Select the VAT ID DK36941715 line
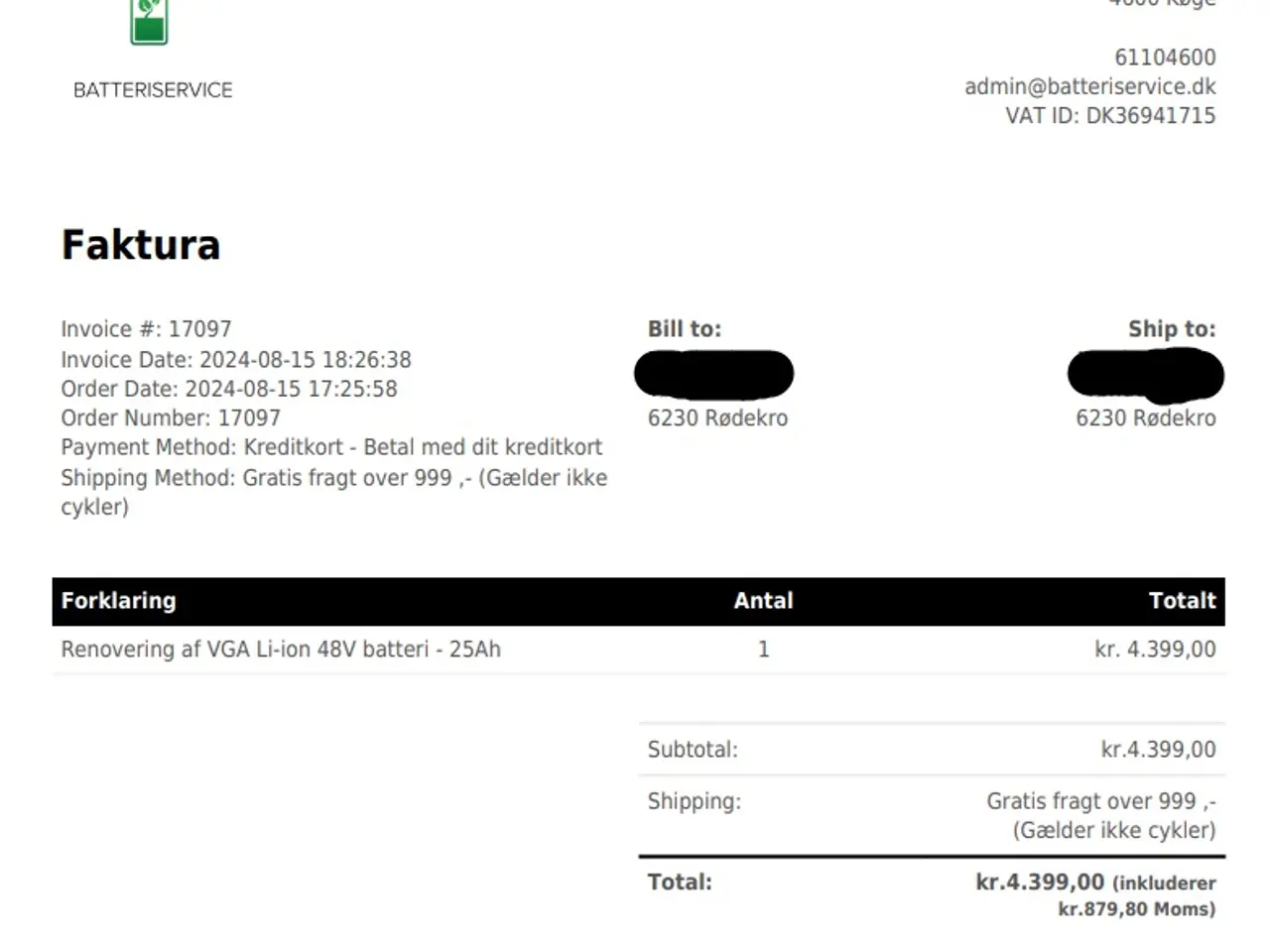The image size is (1270, 952). pyautogui.click(x=1110, y=115)
